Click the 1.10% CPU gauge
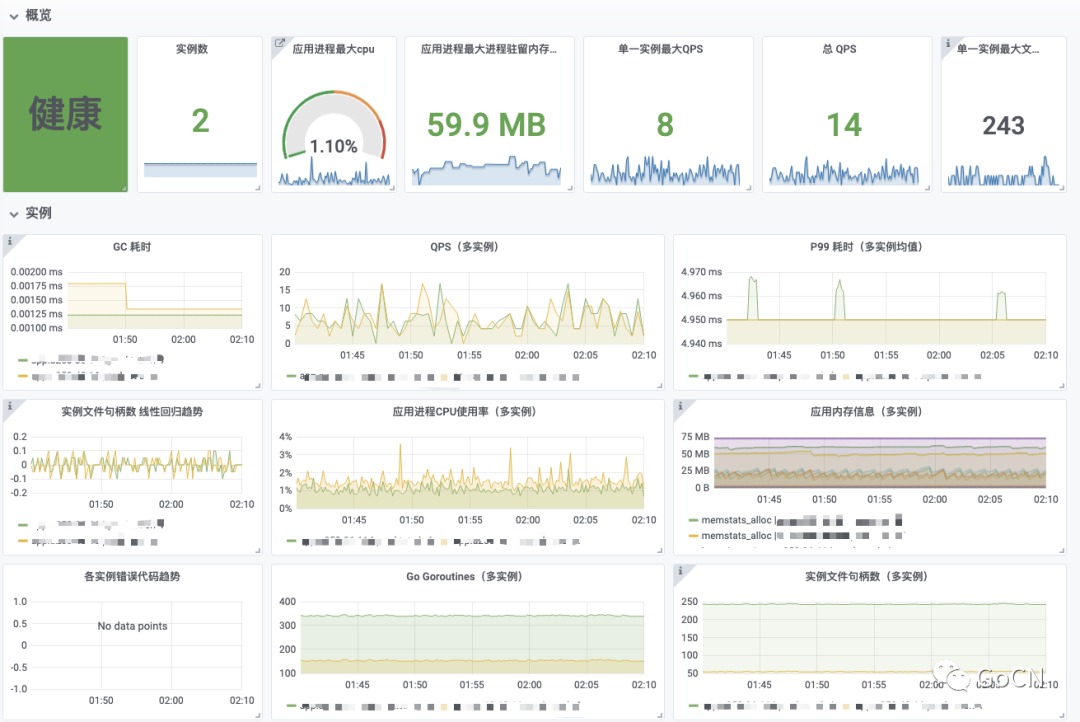 pyautogui.click(x=333, y=127)
